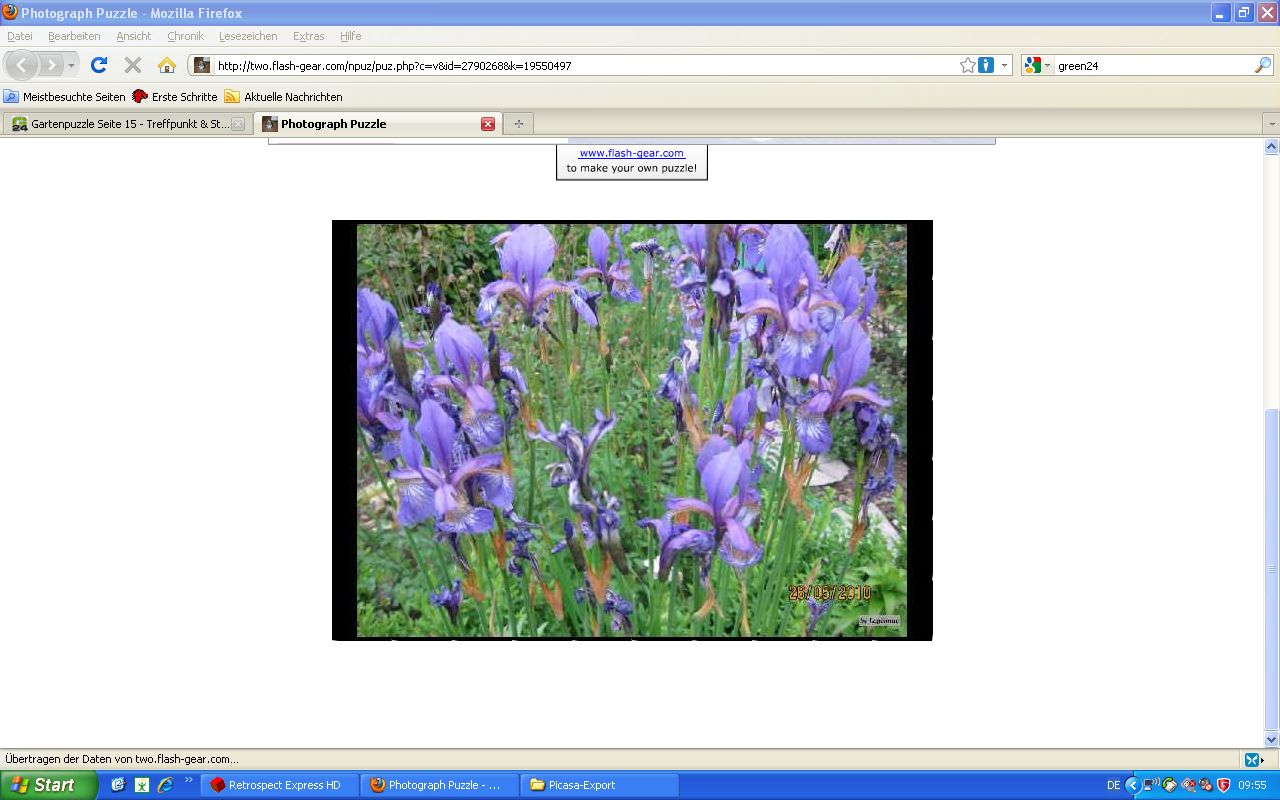This screenshot has width=1280, height=800.
Task: Close the Photograph Puzzle tab
Action: [x=488, y=124]
